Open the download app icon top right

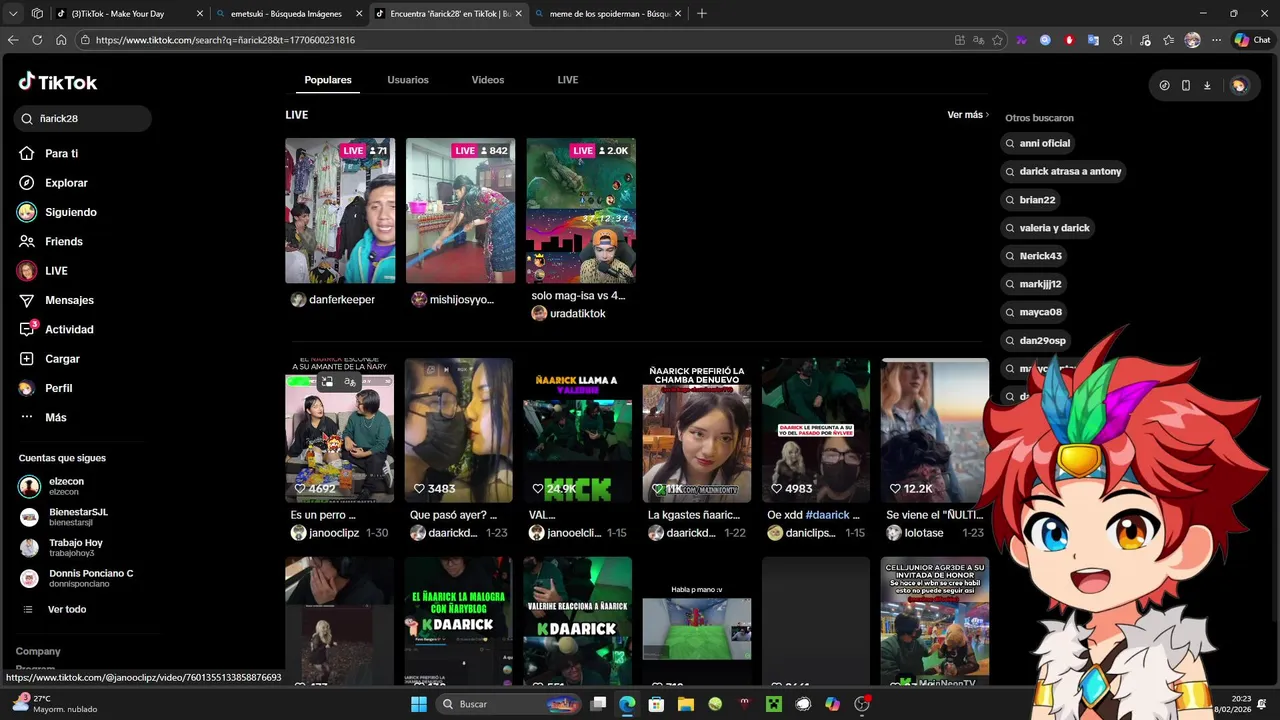1207,86
